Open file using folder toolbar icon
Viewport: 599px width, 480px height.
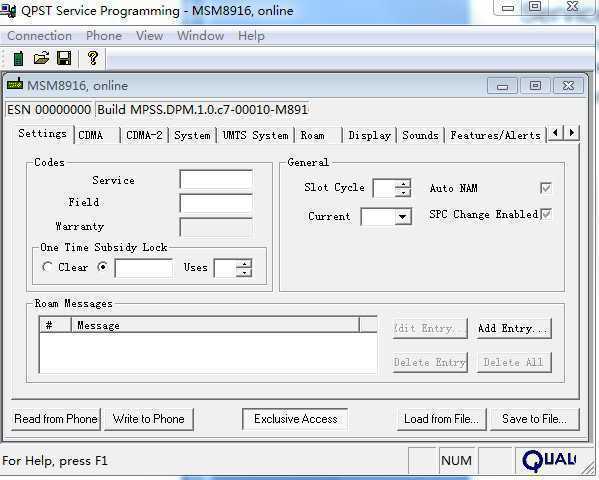[41, 58]
